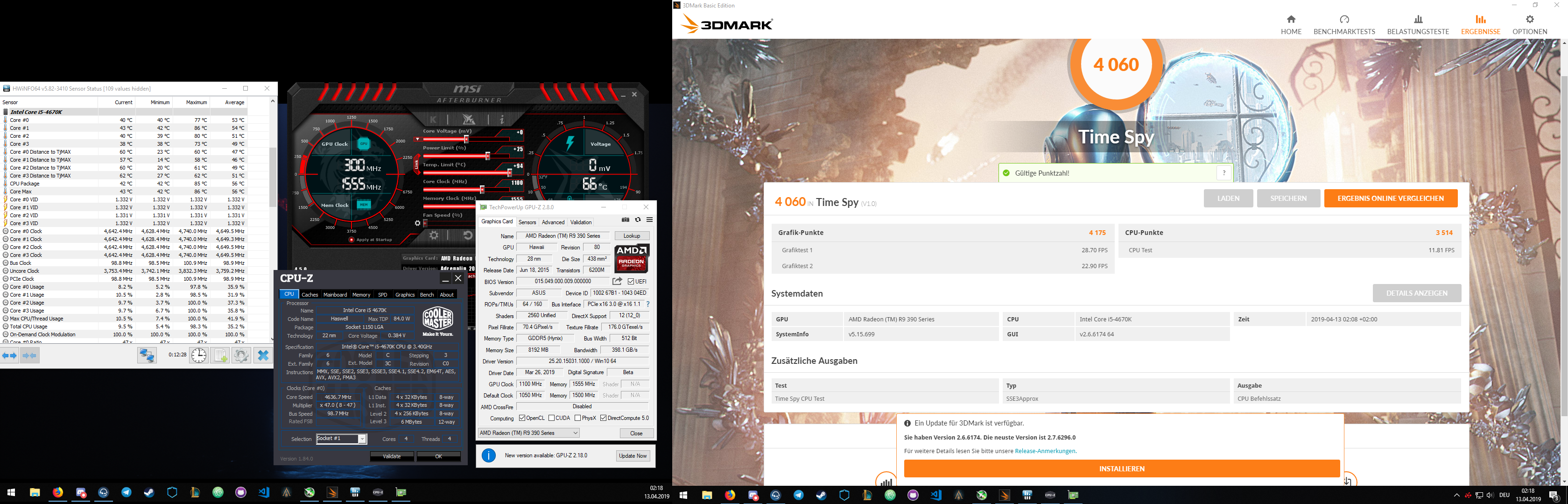Open fan speed settings gear in Afterburner
Screen dimensions: 1568x504
click(x=418, y=223)
